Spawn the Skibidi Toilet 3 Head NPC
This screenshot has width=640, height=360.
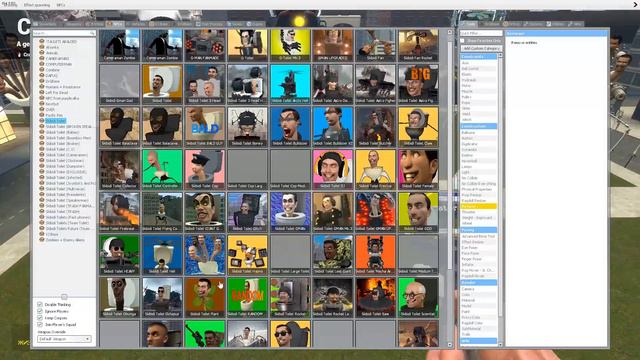point(205,84)
